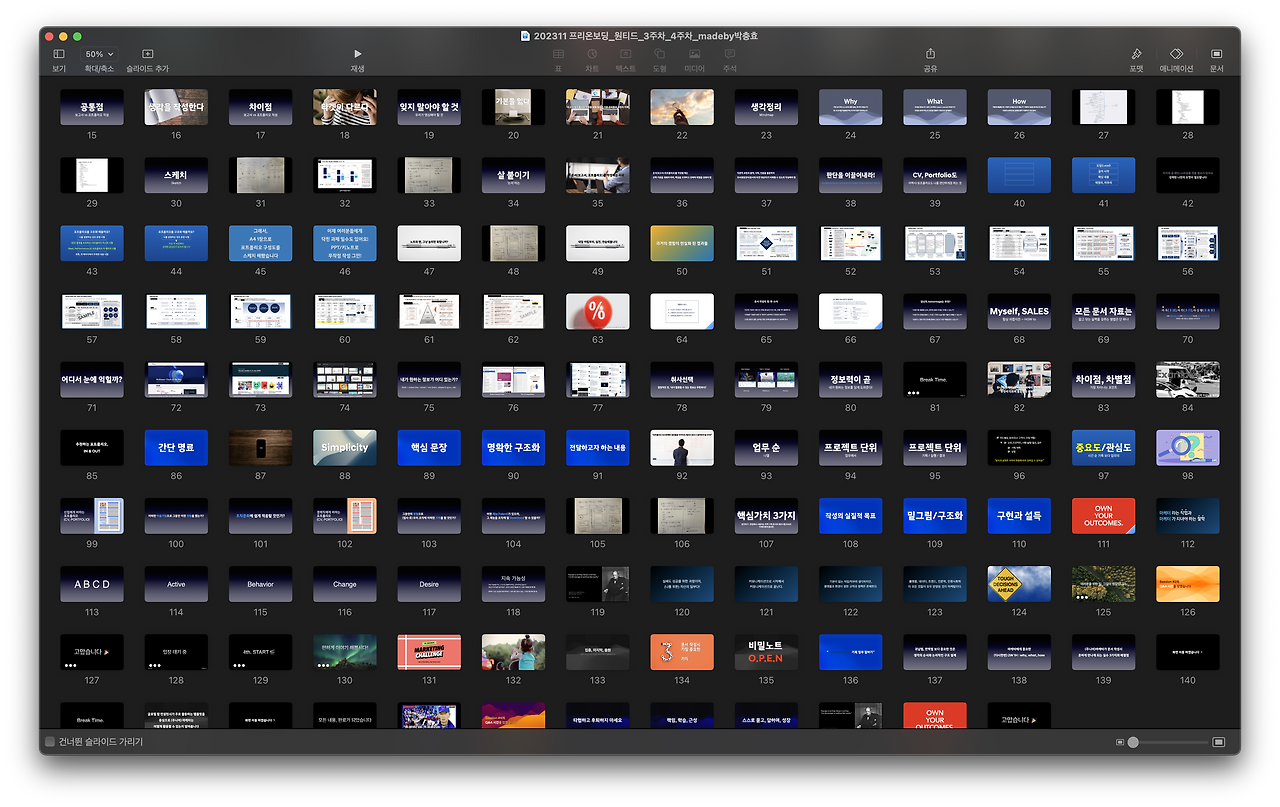Open the 보기 (View) toolbar menu
This screenshot has width=1280, height=807.
(59, 54)
